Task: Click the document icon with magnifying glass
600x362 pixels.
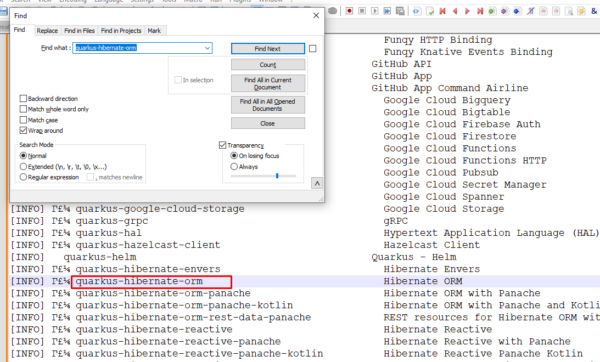Action: [x=569, y=11]
